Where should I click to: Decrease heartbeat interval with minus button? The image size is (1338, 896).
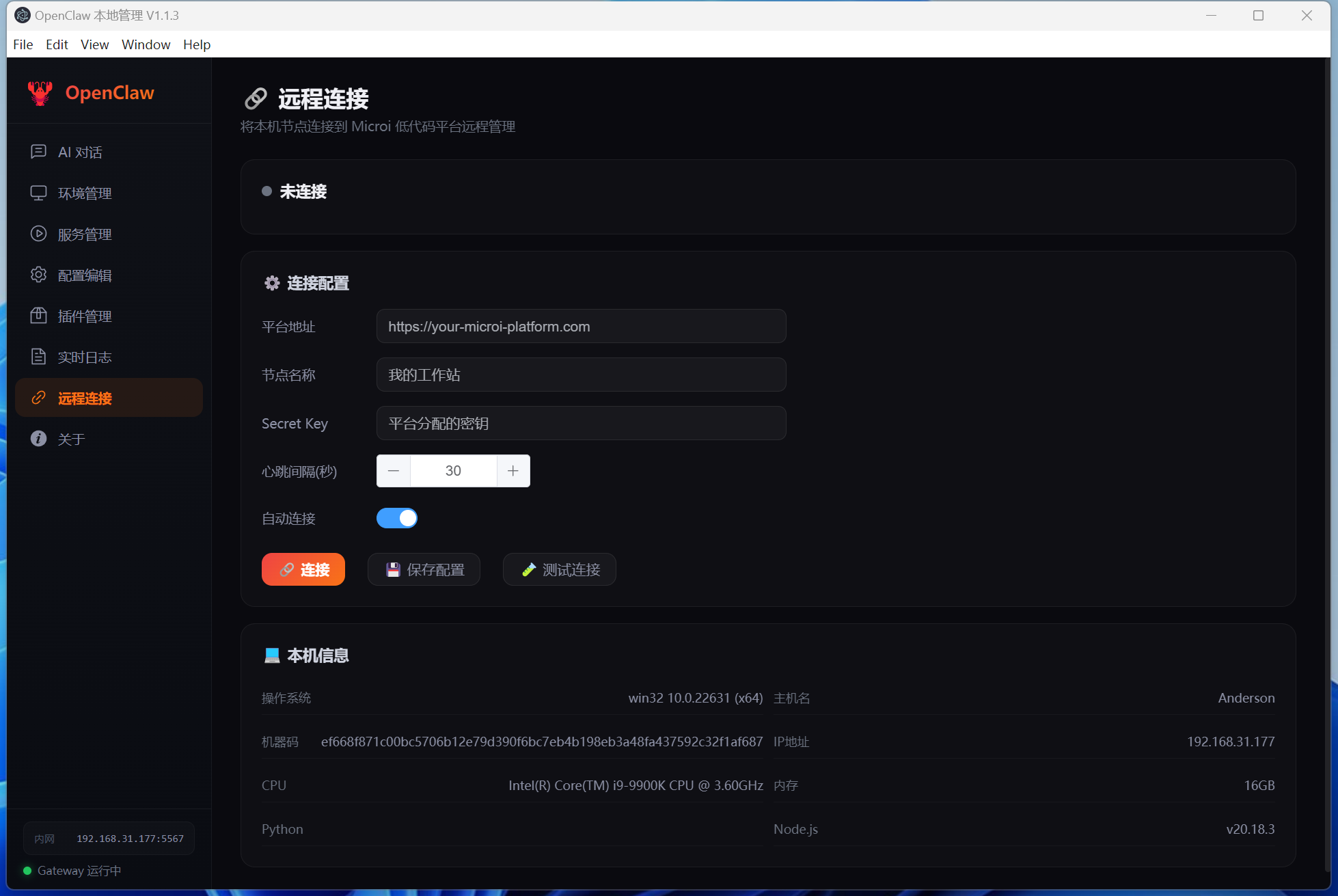pos(394,471)
